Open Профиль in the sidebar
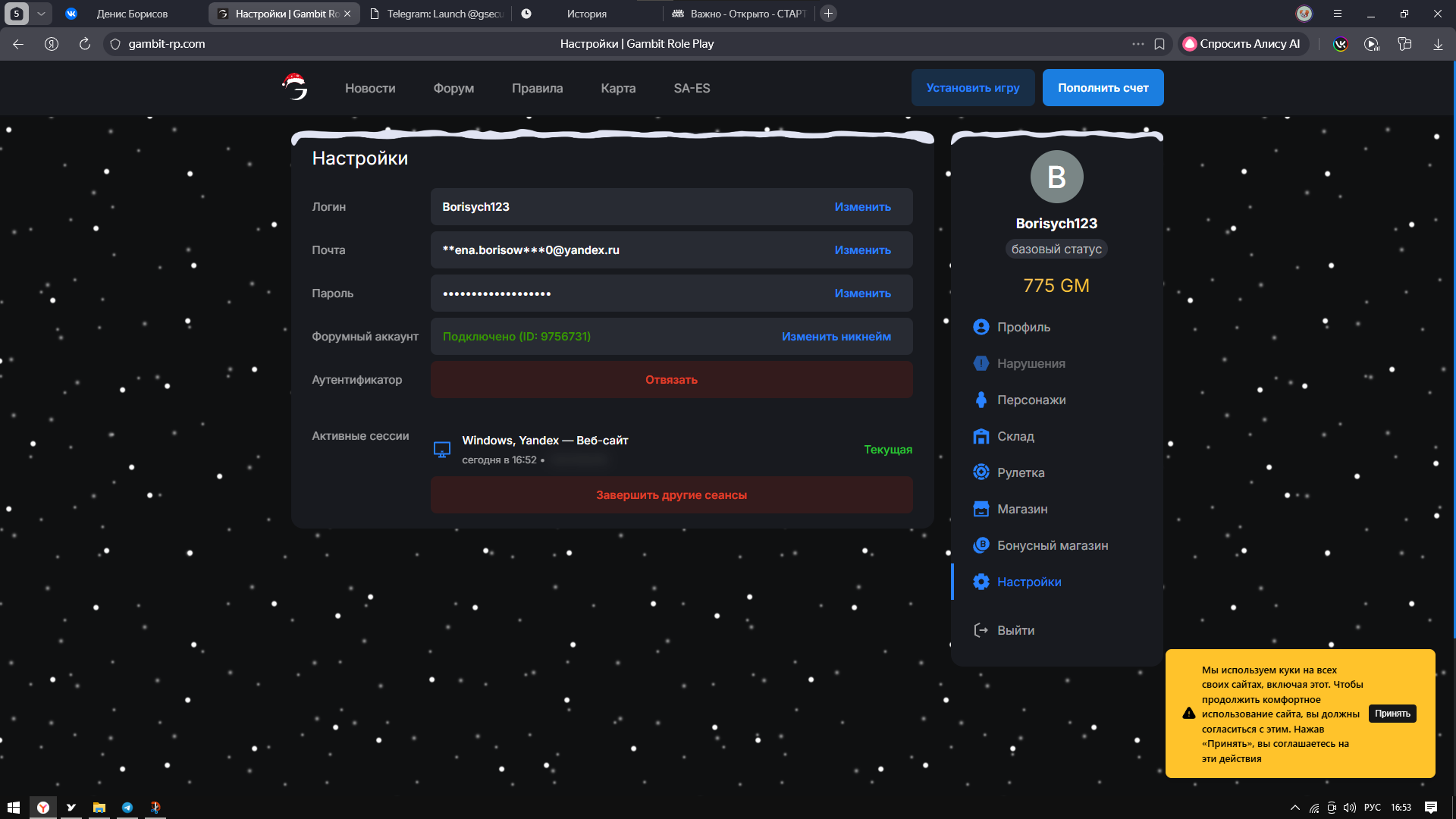 click(1023, 327)
